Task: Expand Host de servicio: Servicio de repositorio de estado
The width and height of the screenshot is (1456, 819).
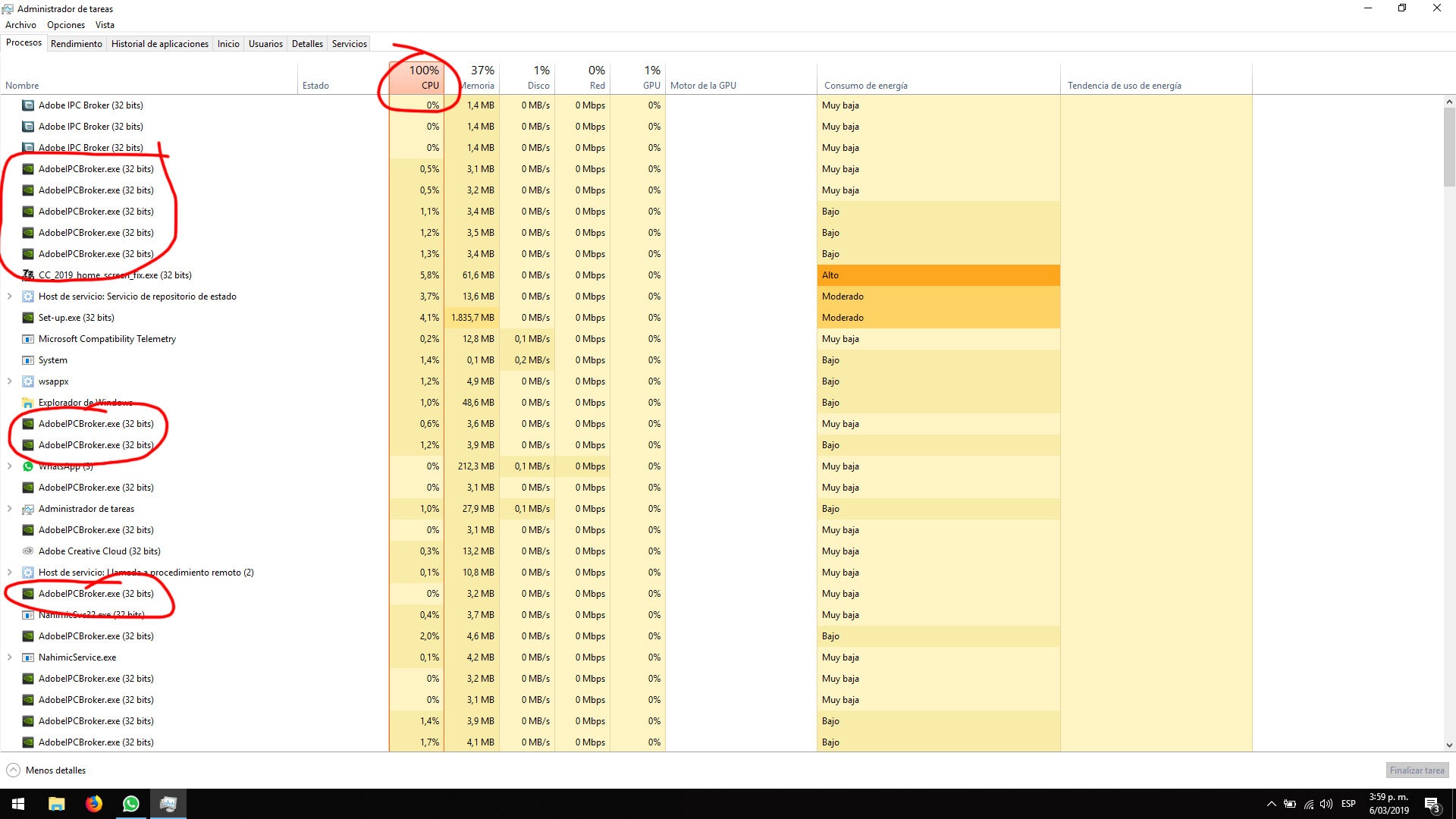Action: tap(9, 297)
